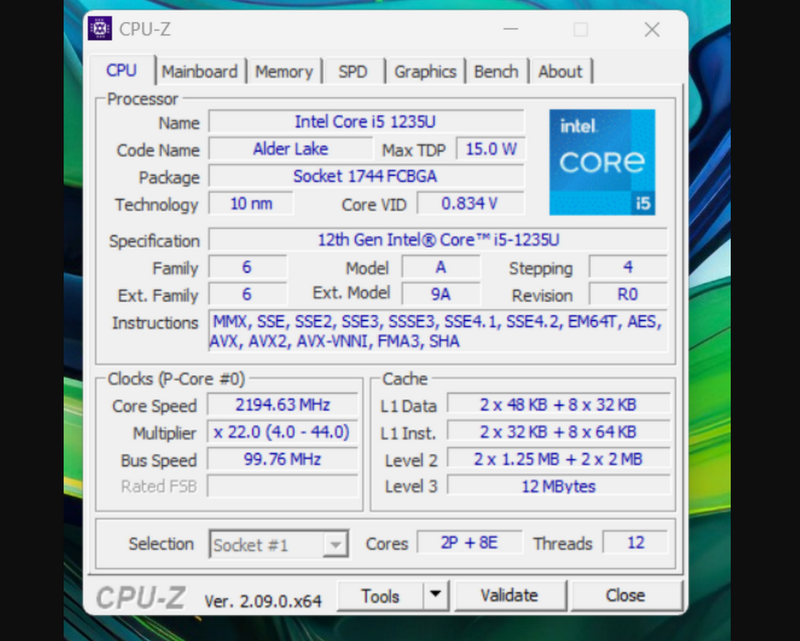Click the Package value Socket 1744 FCBGA

pyautogui.click(x=366, y=176)
